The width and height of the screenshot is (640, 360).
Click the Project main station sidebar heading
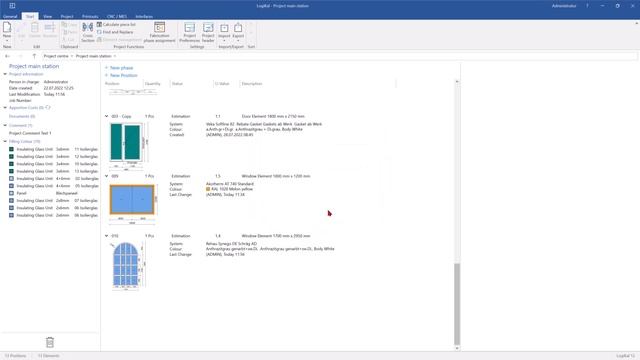[34, 66]
